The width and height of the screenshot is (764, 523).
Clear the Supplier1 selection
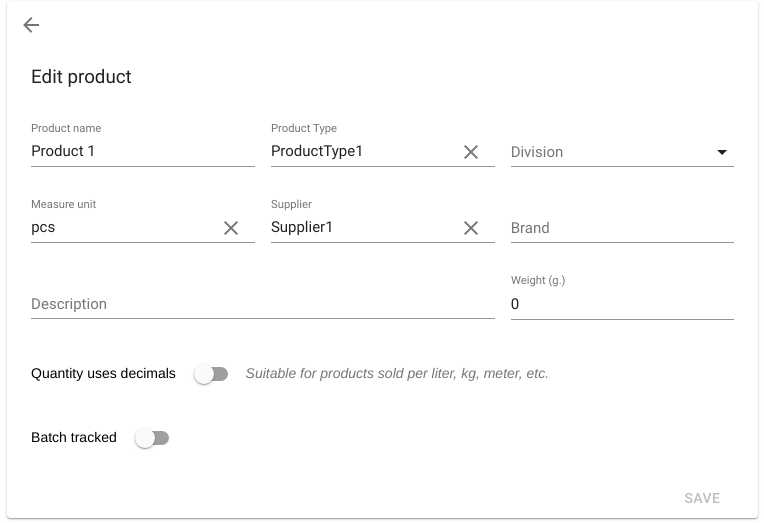click(x=471, y=228)
